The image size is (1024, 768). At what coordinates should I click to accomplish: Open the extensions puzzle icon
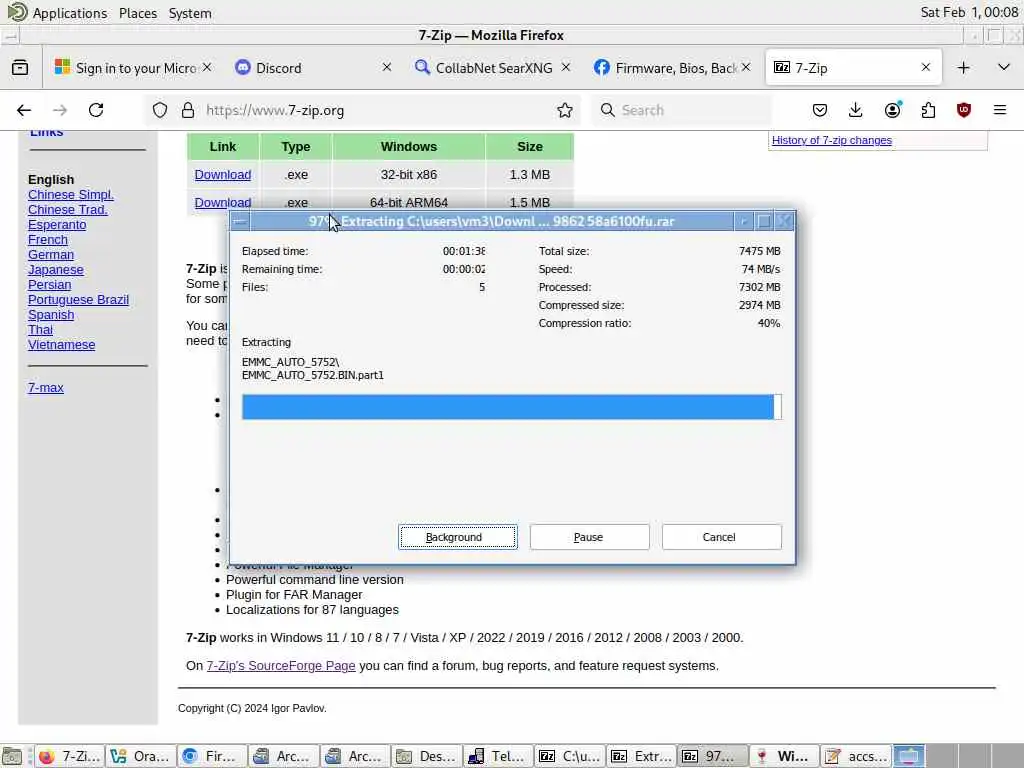(928, 110)
